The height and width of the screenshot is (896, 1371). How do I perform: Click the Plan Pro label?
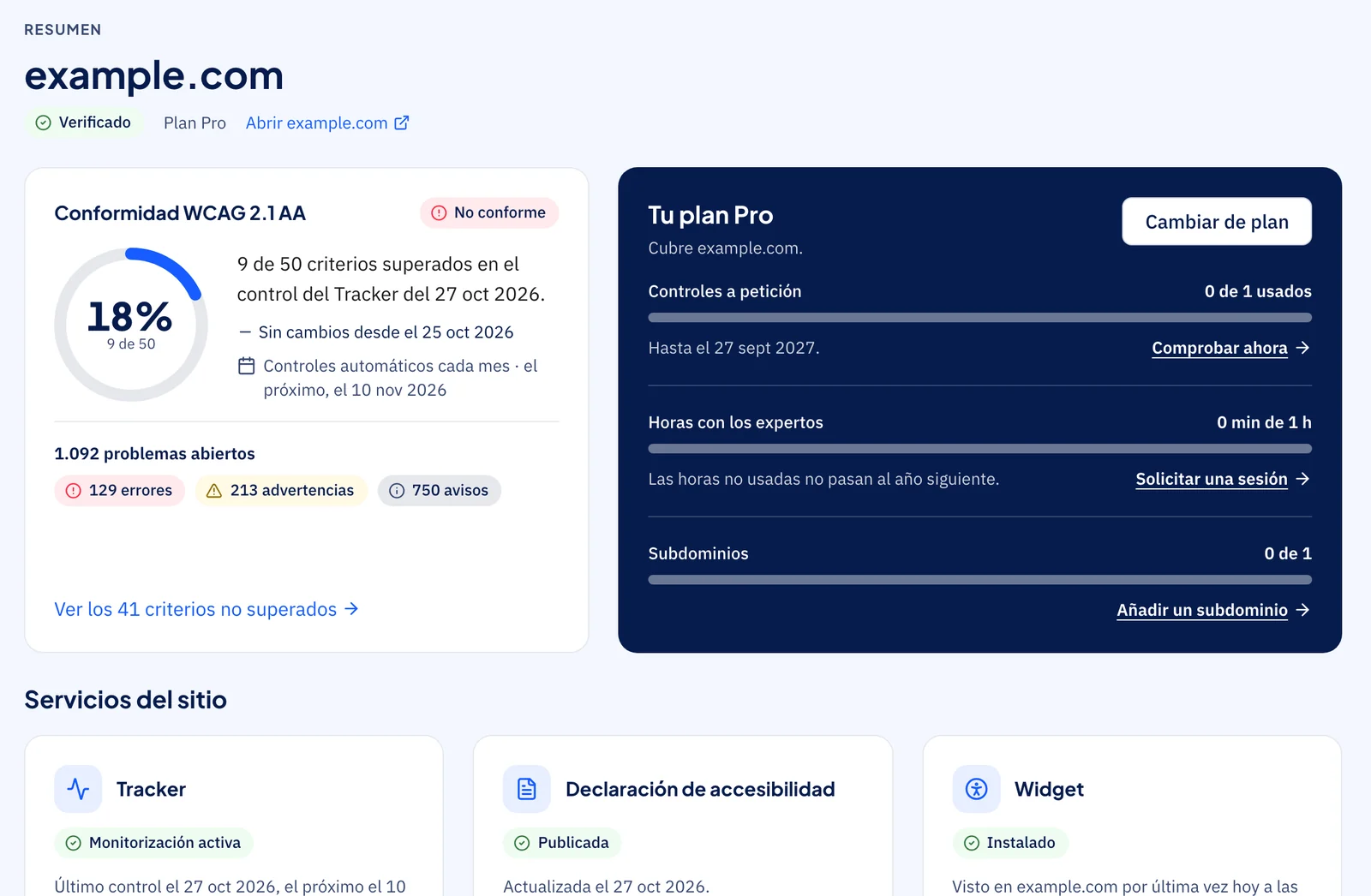[x=195, y=122]
